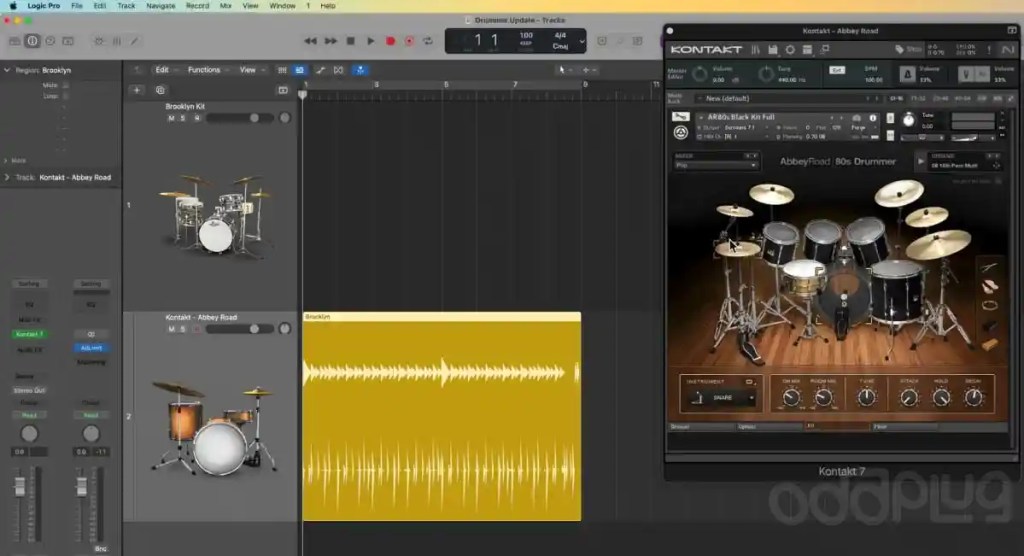Click the Play transport button
The height and width of the screenshot is (556, 1024).
[x=370, y=41]
